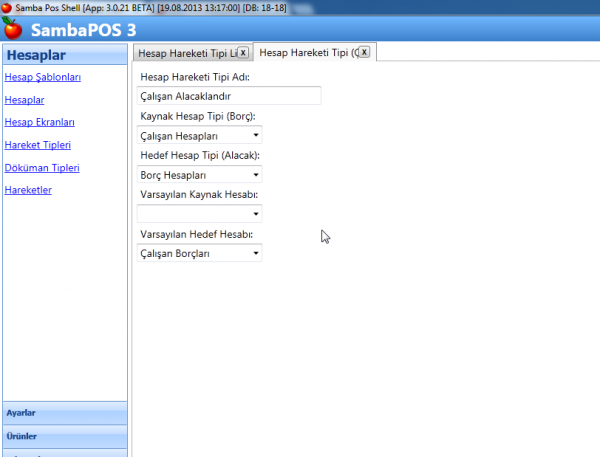Click the SambaPOS tomato logo

[x=13, y=27]
